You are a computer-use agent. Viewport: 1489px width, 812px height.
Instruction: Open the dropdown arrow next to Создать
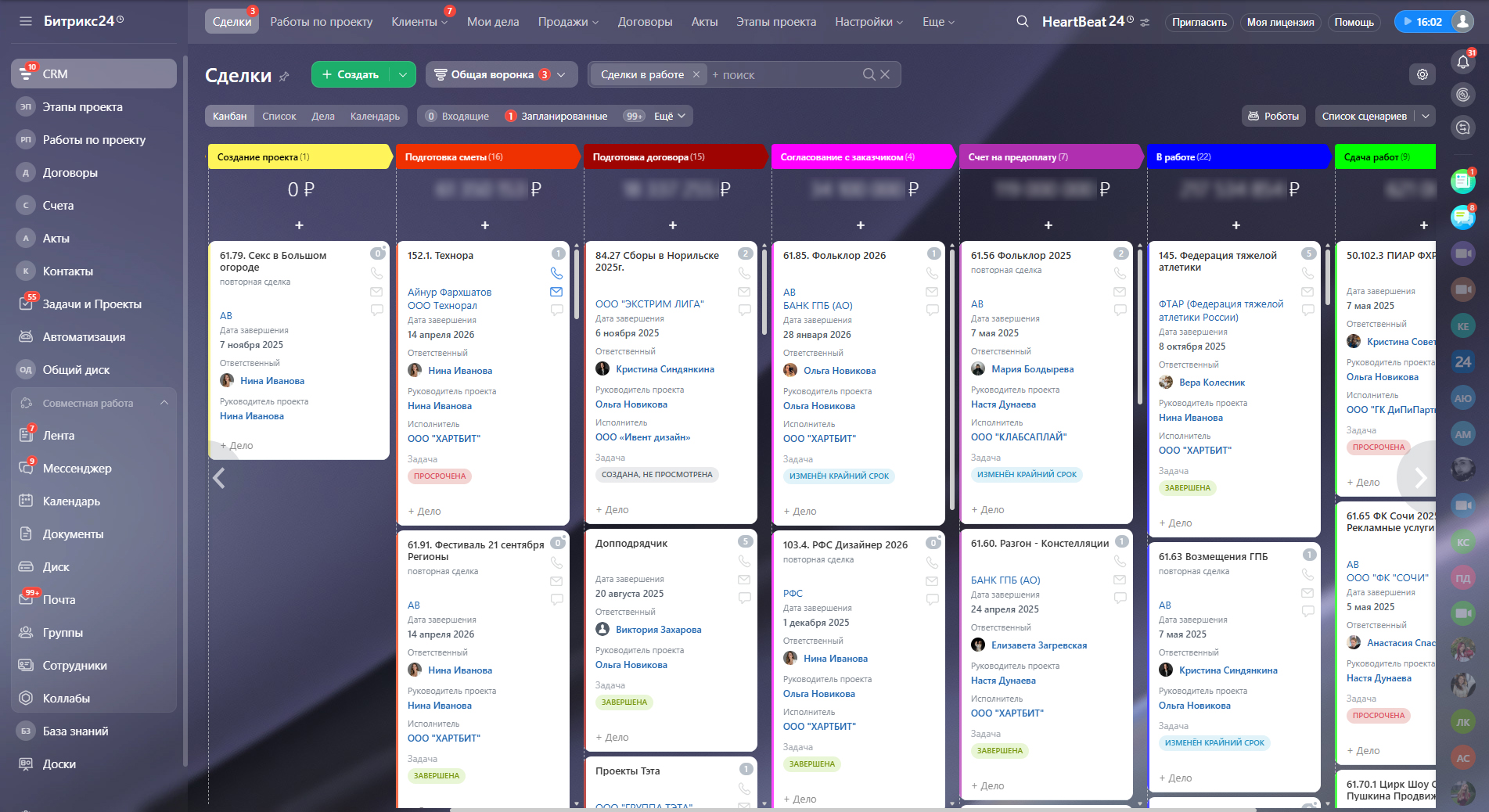[402, 74]
